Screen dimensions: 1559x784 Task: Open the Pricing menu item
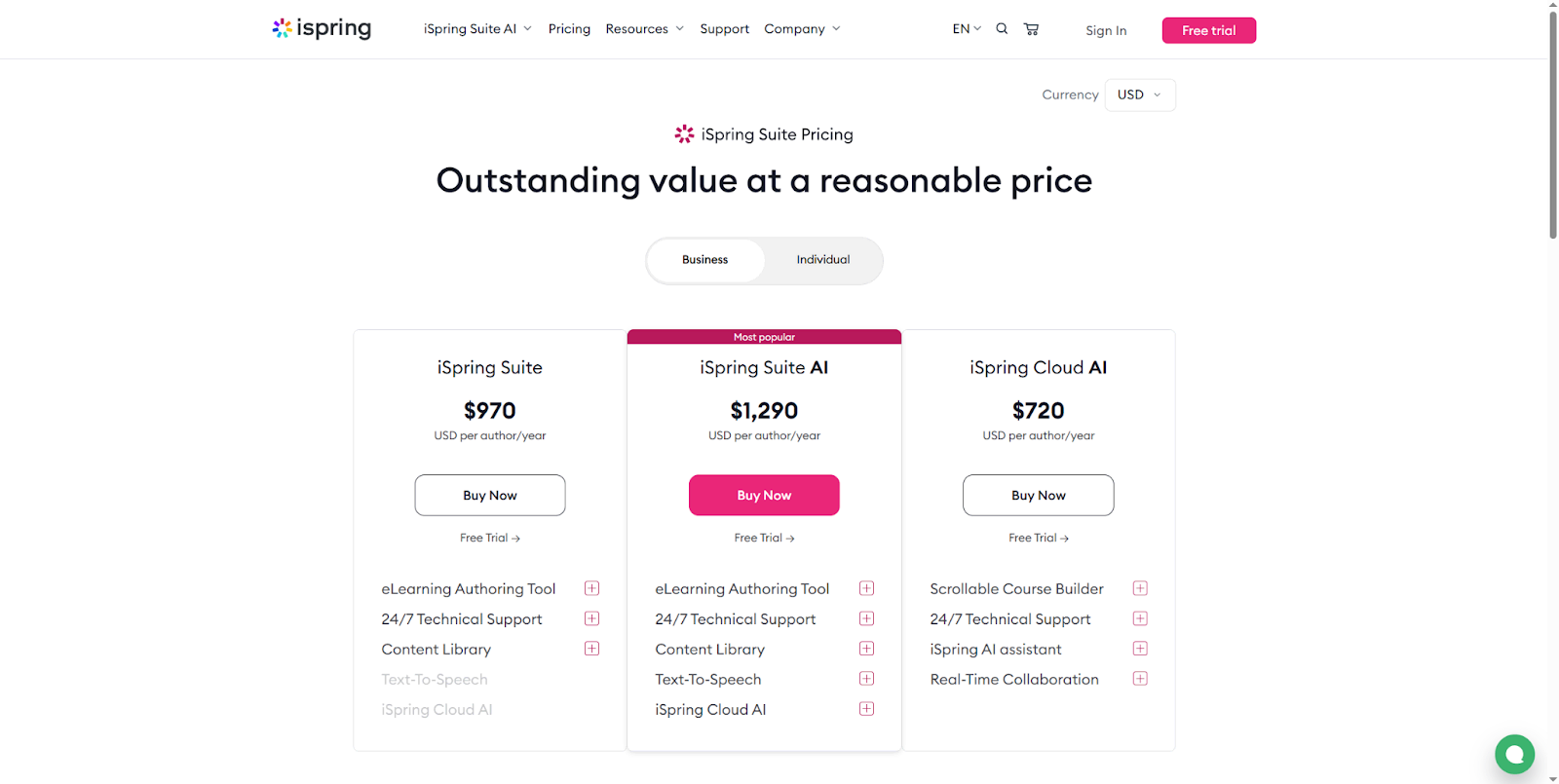coord(569,28)
